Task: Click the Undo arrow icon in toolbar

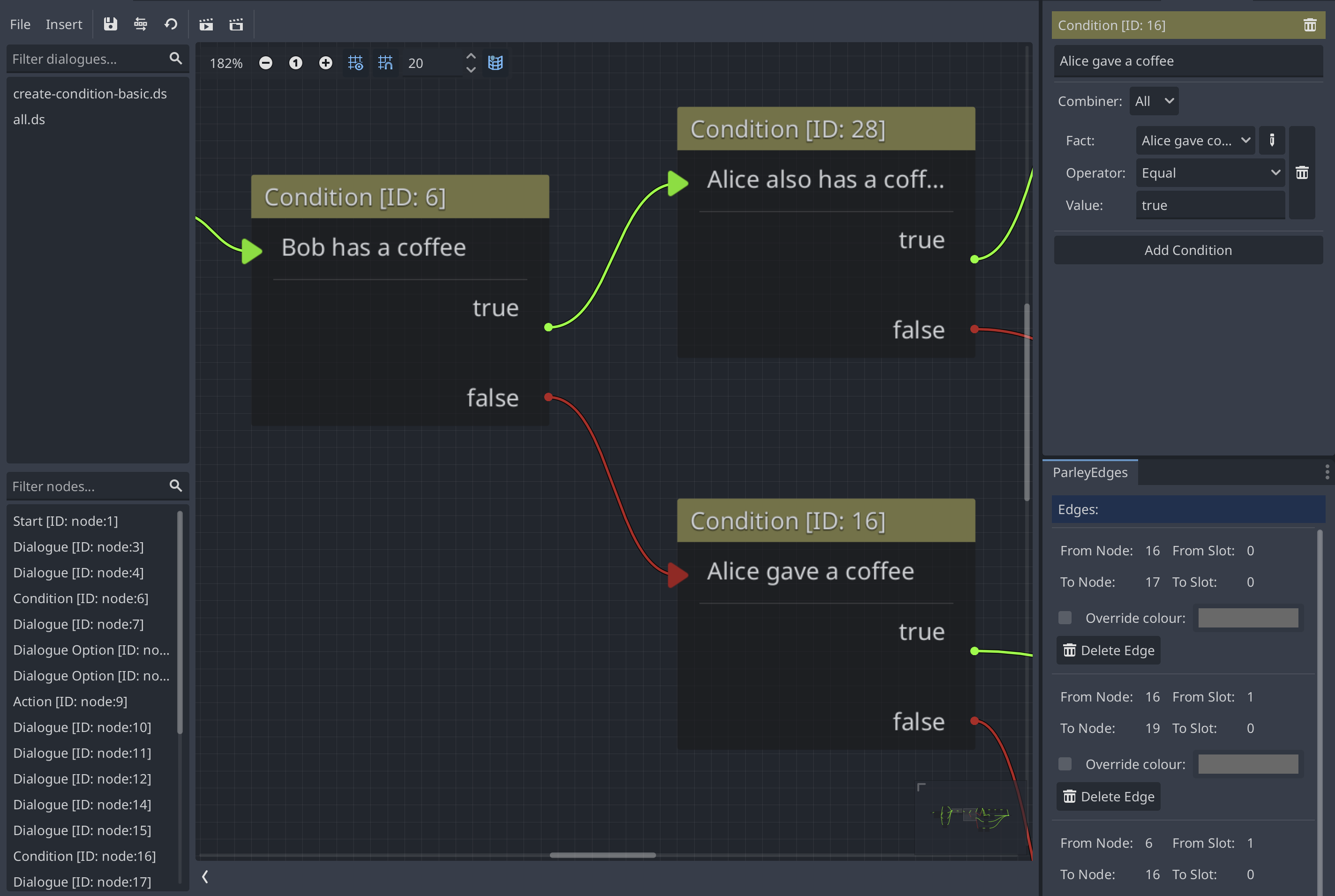Action: 170,24
